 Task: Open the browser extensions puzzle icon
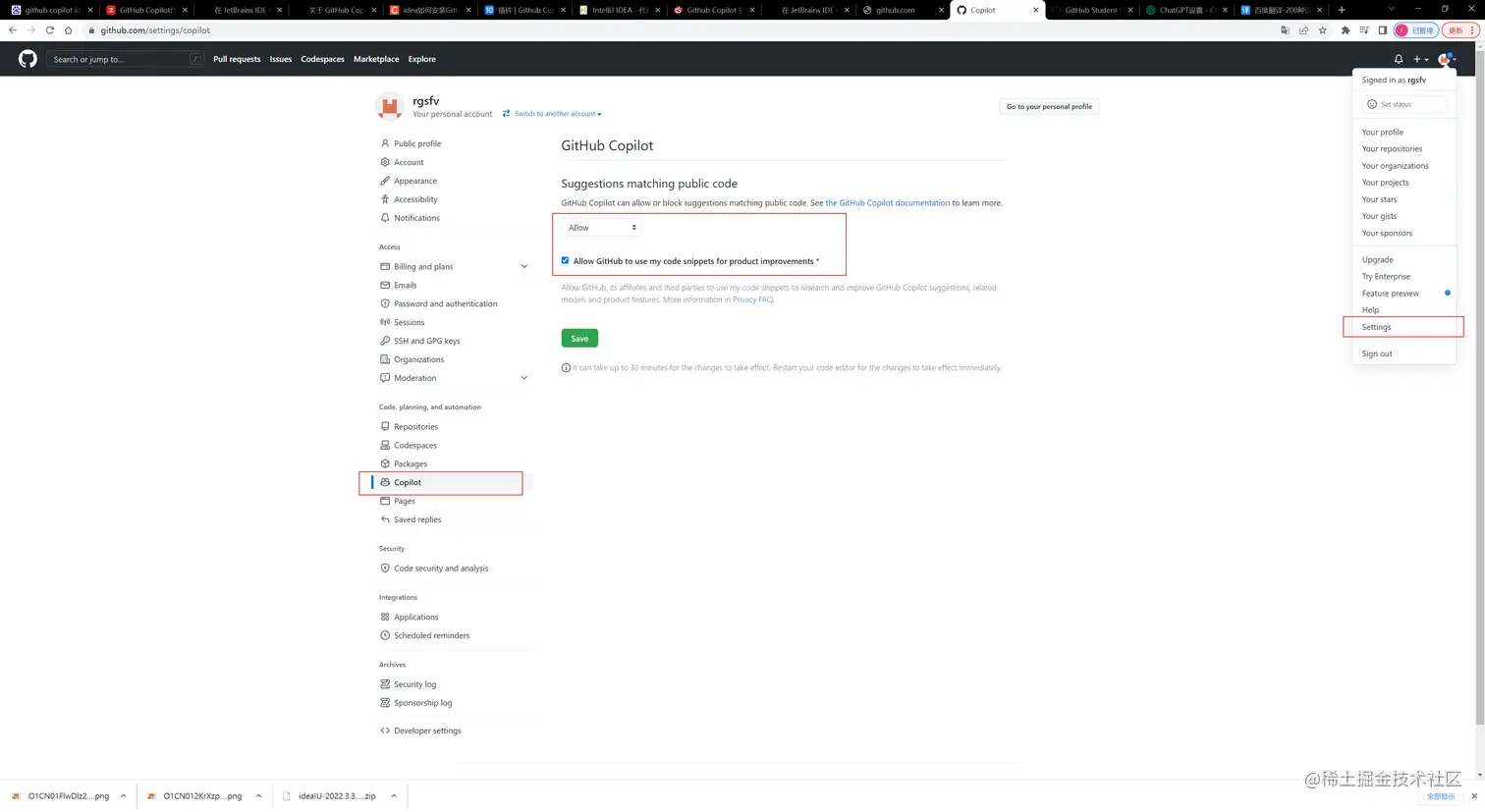coord(1345,30)
